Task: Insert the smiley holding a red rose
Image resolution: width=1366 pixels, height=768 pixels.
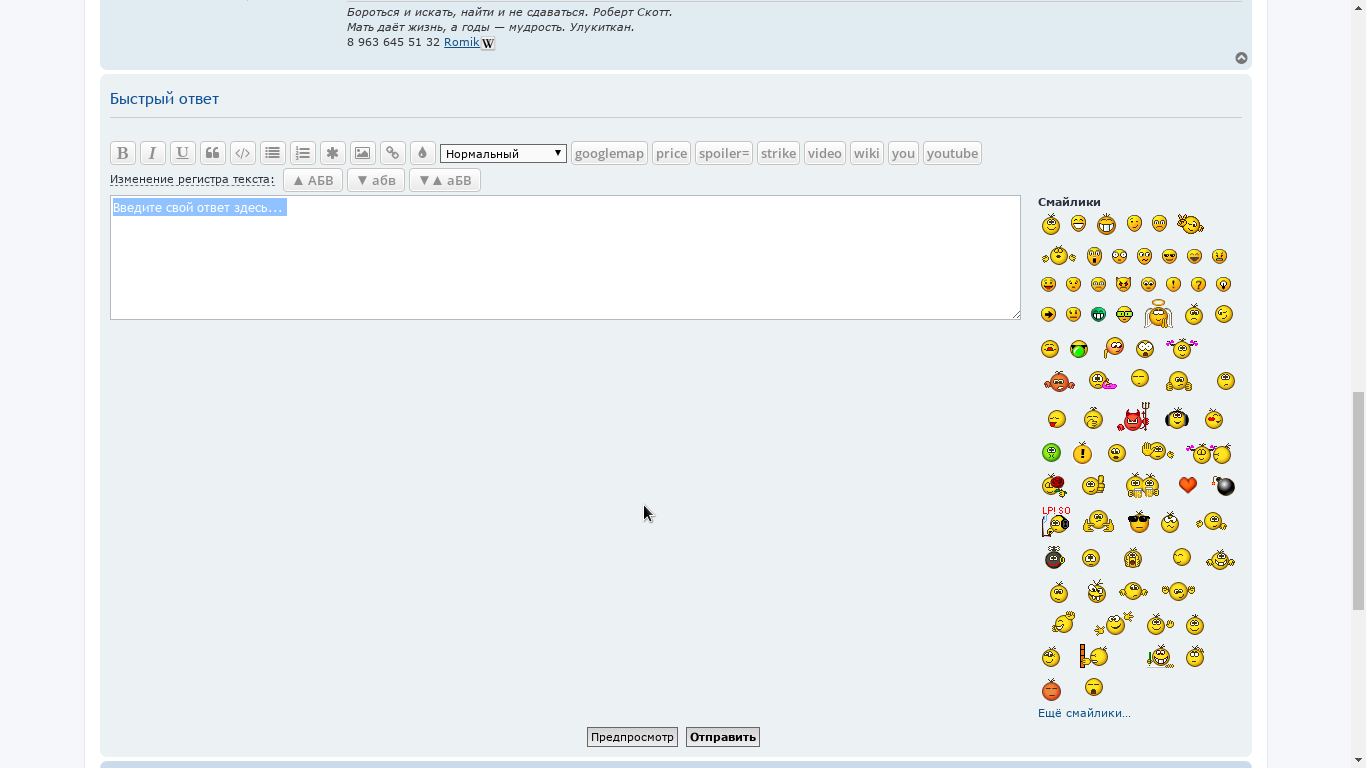Action: pos(1054,486)
